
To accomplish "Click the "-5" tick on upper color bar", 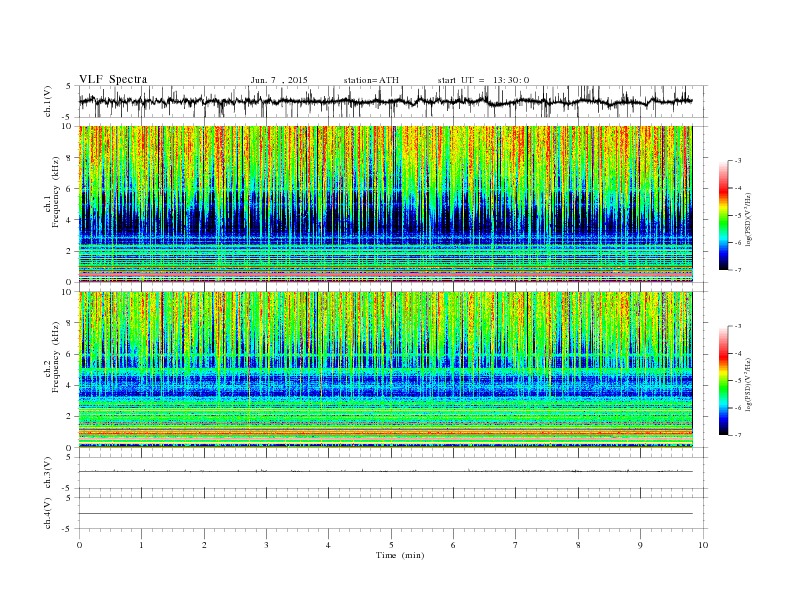I will coord(737,216).
